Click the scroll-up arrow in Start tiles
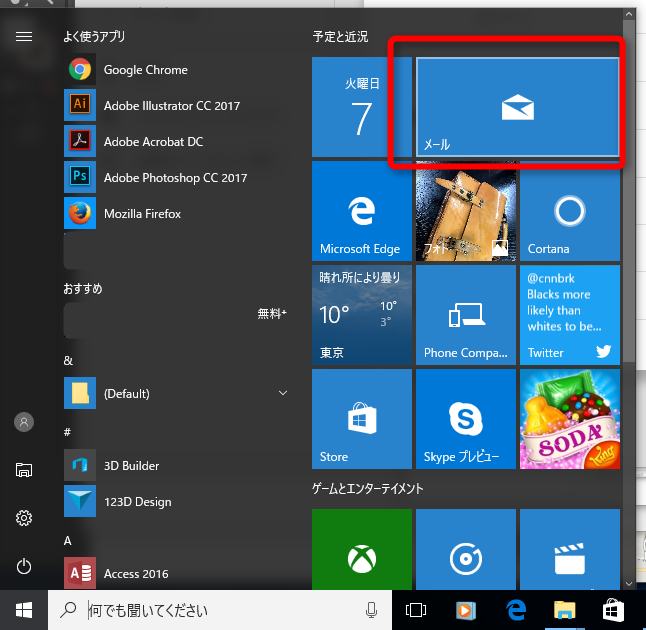Screen dimensions: 646x630 point(629,14)
